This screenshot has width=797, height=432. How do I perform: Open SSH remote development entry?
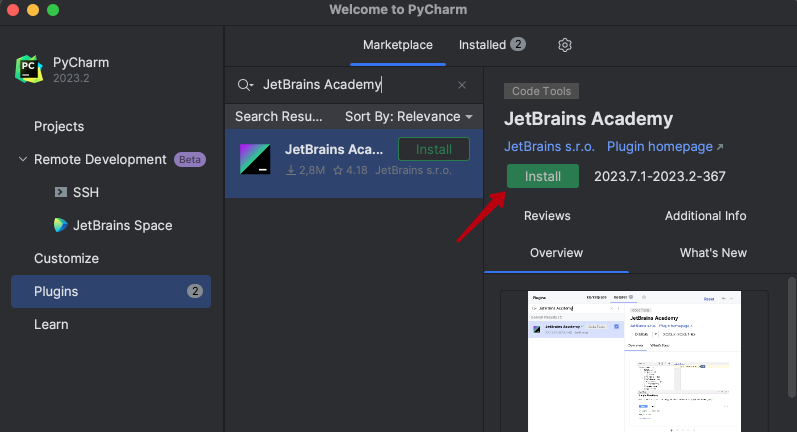[86, 192]
